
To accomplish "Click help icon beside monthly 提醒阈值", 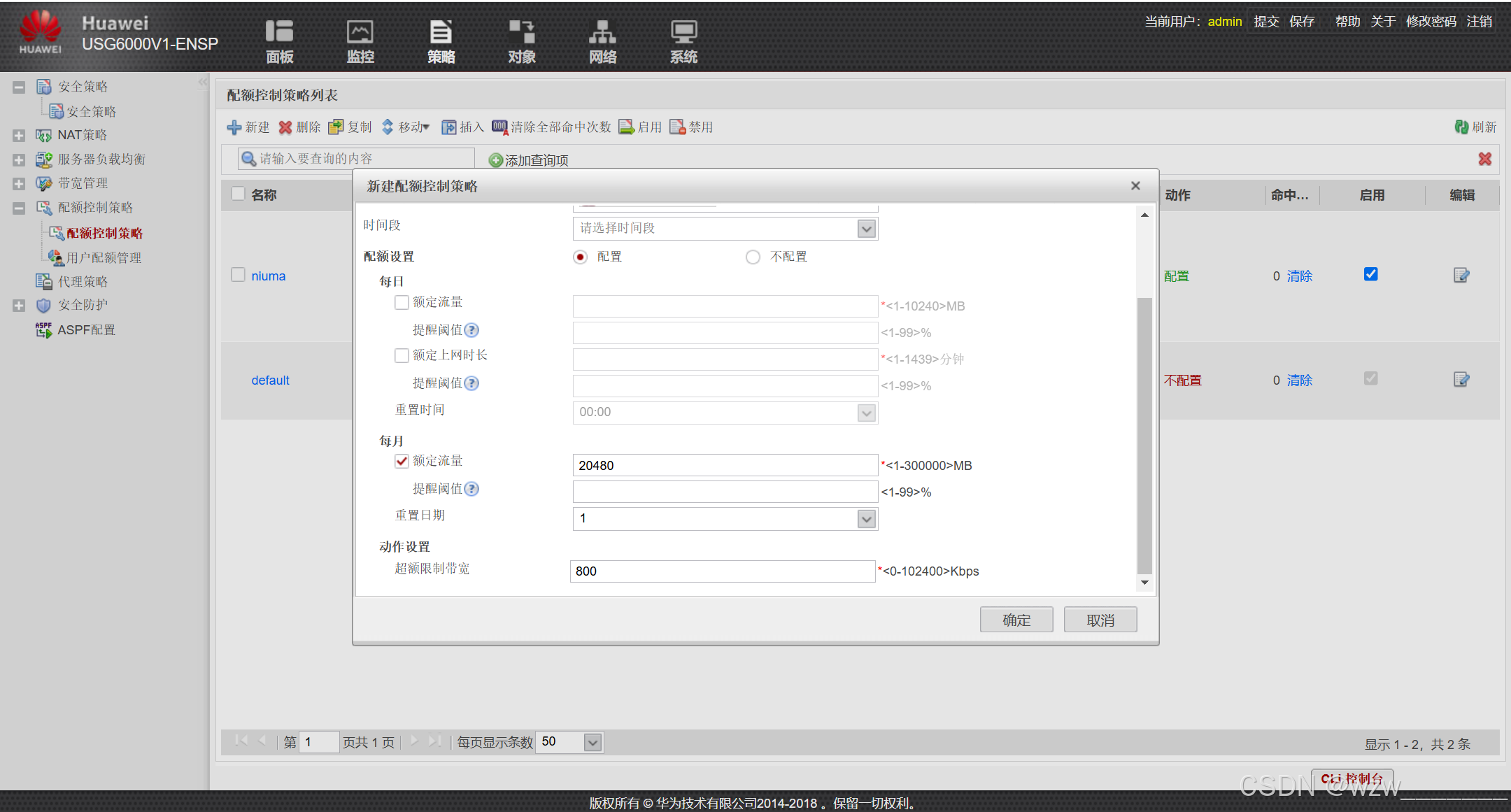I will tap(472, 489).
